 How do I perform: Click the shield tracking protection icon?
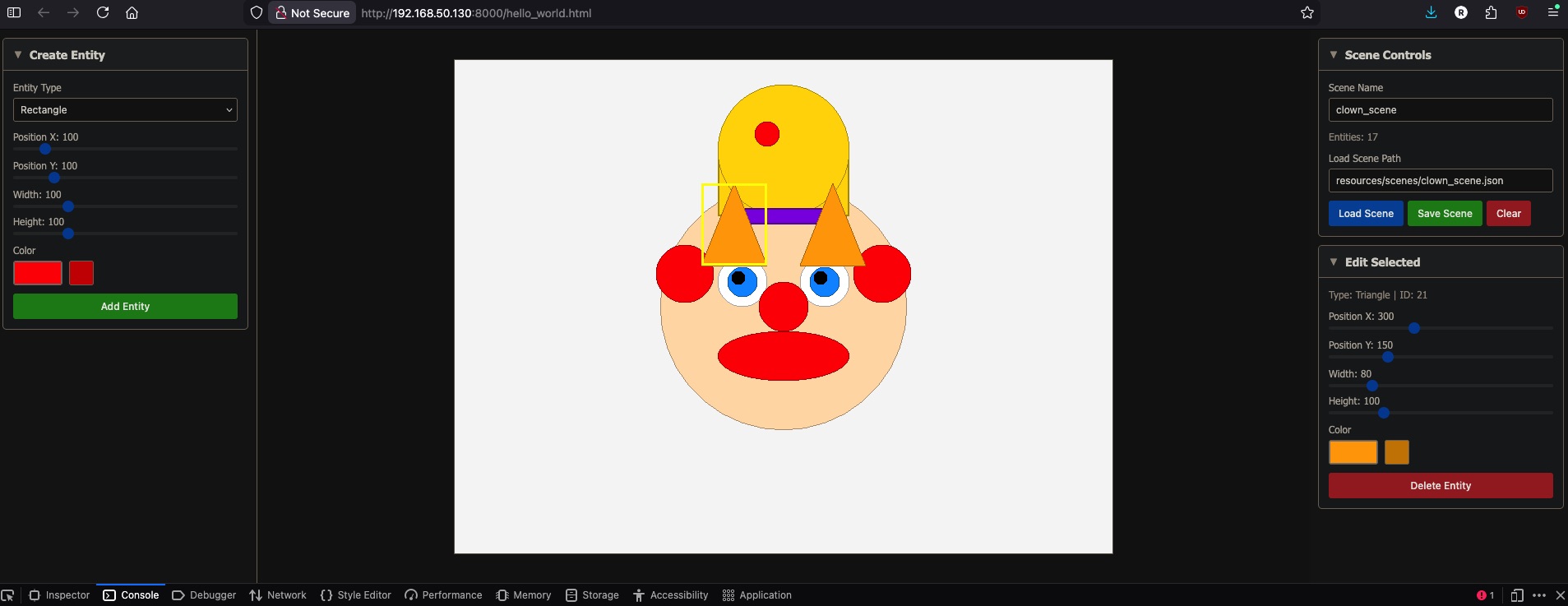click(257, 12)
